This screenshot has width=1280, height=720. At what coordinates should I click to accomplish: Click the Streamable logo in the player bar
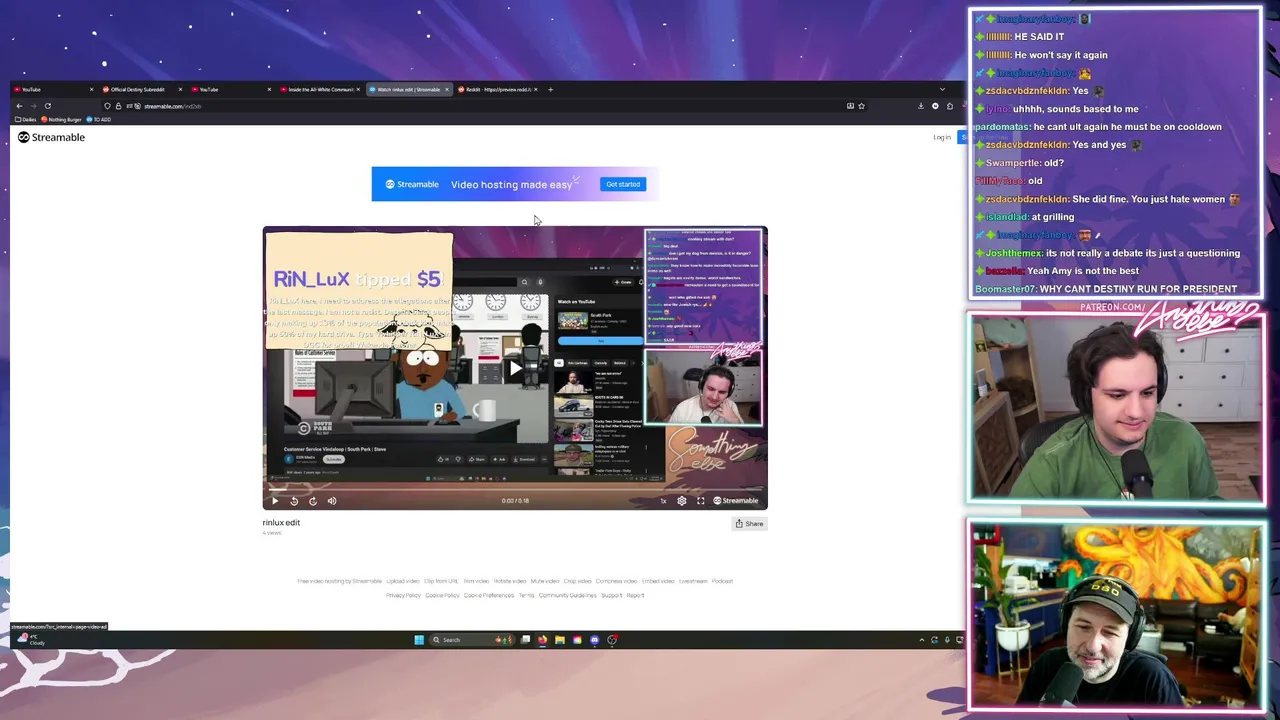point(736,501)
